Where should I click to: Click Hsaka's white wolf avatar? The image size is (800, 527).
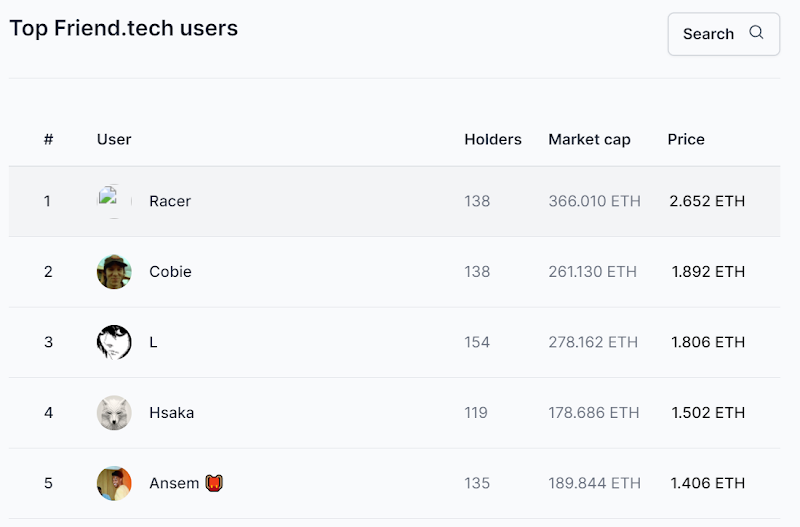[114, 413]
